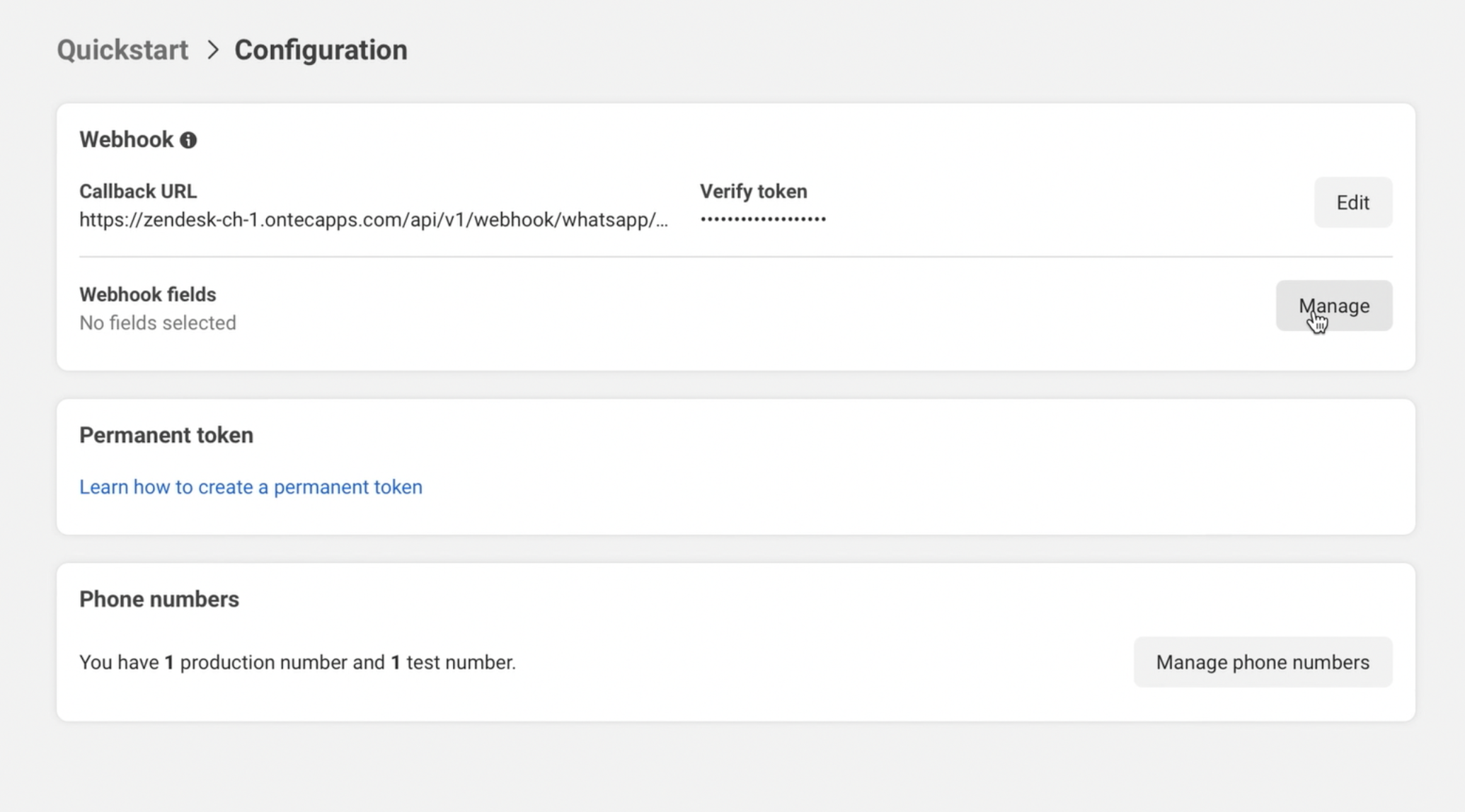
Task: Open Manage phone numbers
Action: click(1262, 662)
